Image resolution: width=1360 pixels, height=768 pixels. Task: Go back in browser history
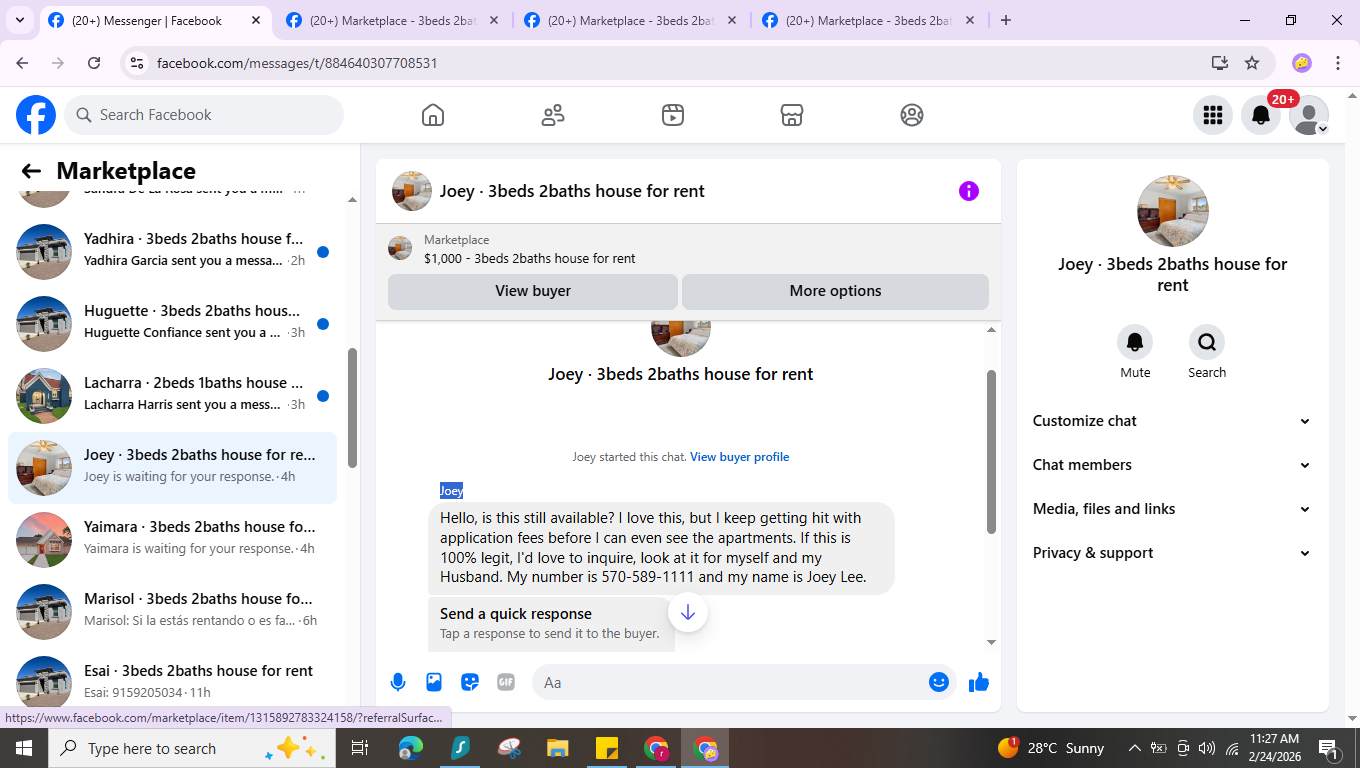pyautogui.click(x=23, y=63)
